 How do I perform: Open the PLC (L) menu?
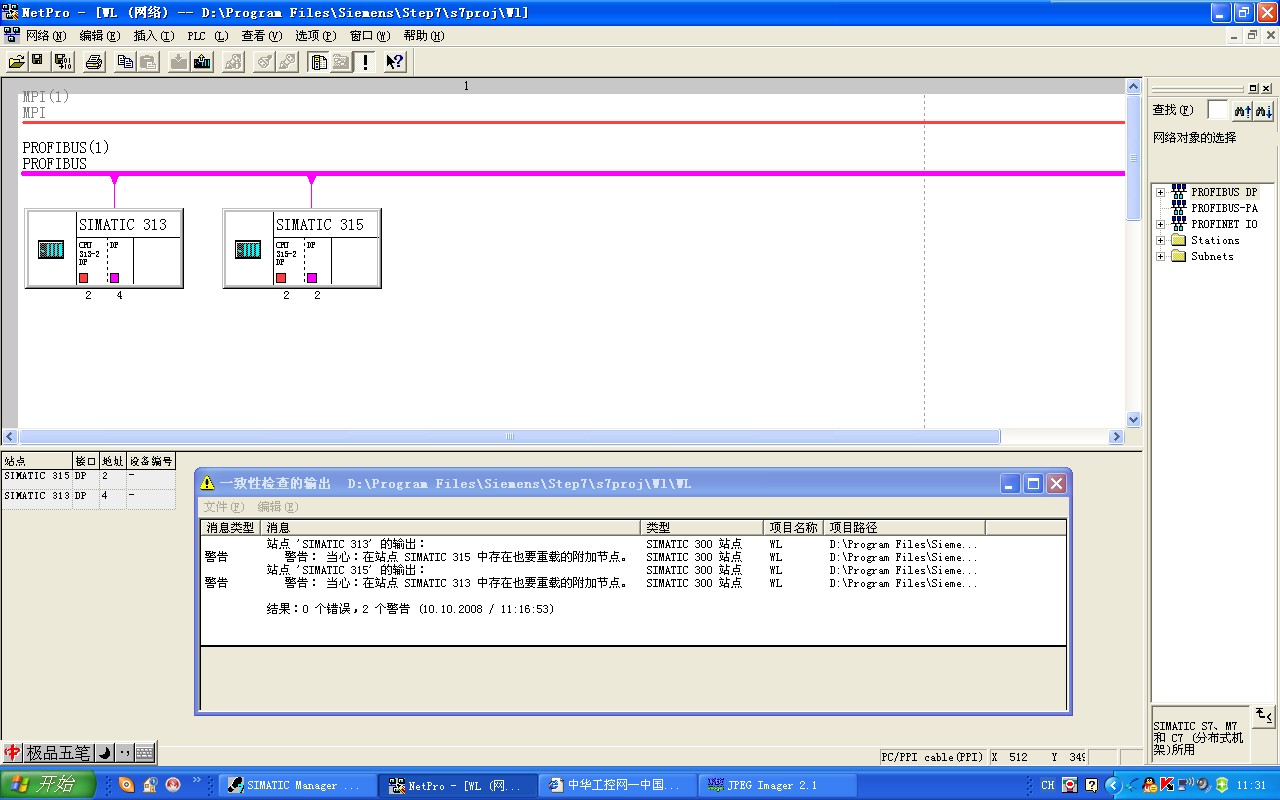[208, 35]
